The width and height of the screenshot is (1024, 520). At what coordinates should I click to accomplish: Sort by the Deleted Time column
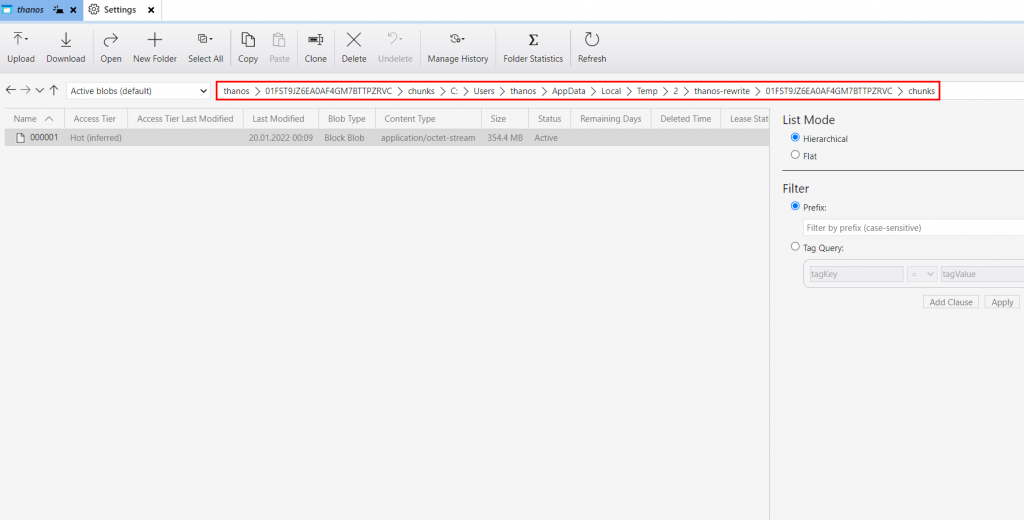point(685,119)
